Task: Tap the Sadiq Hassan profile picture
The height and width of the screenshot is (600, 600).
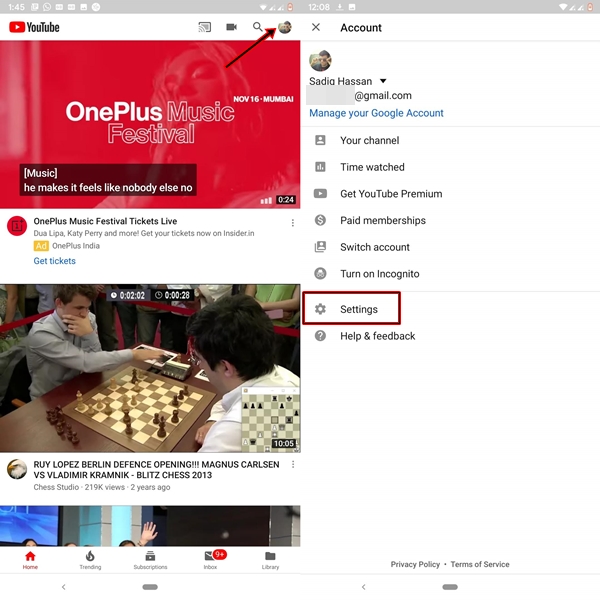Action: [320, 60]
